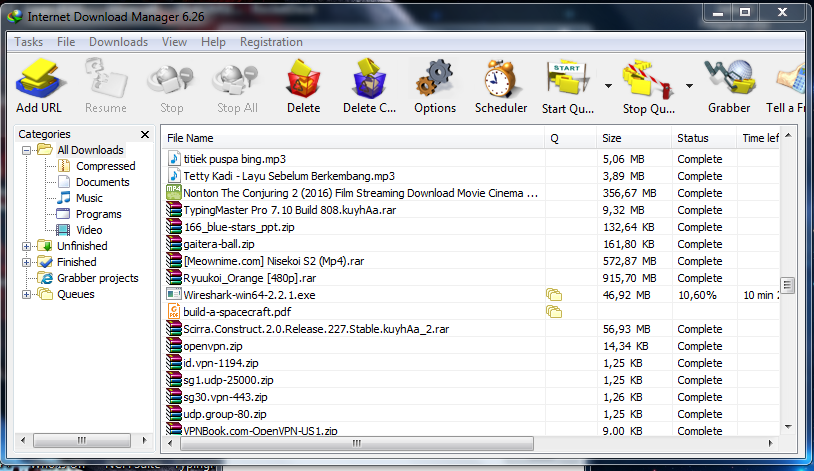Screen dimensions: 814x471
Task: Sort by the Status column header
Action: tap(703, 138)
